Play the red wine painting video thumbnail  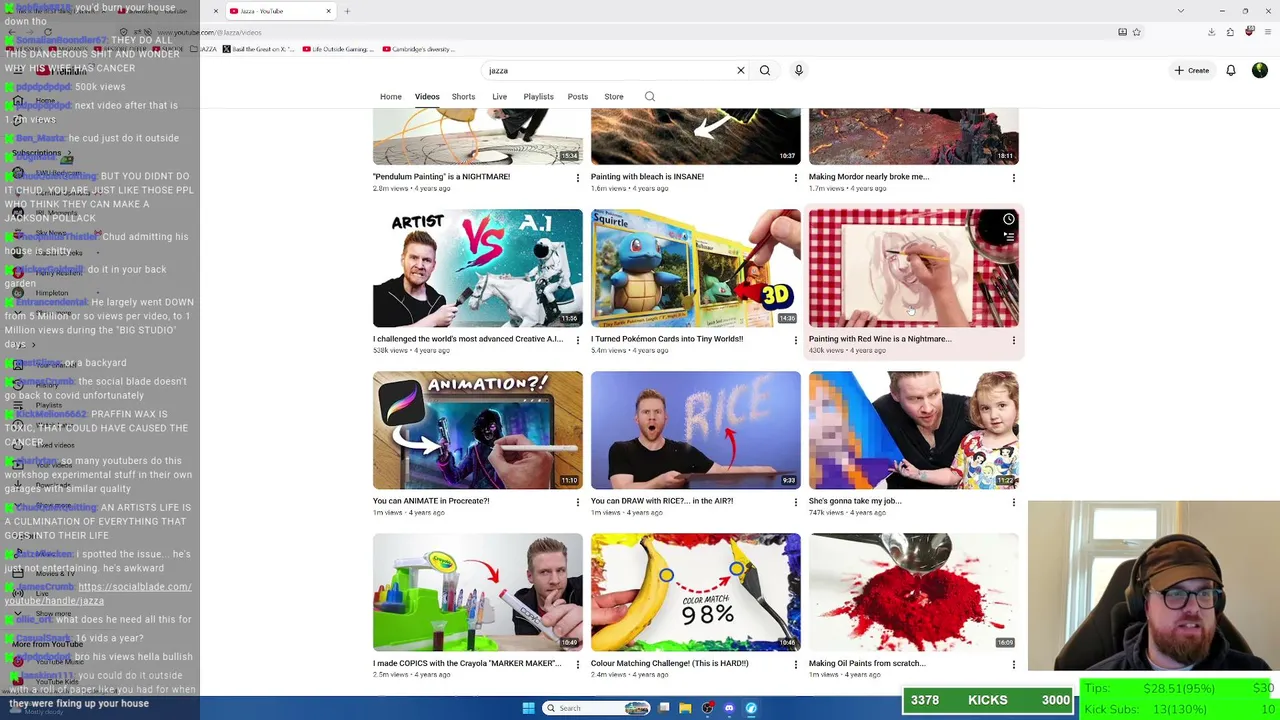tap(914, 268)
